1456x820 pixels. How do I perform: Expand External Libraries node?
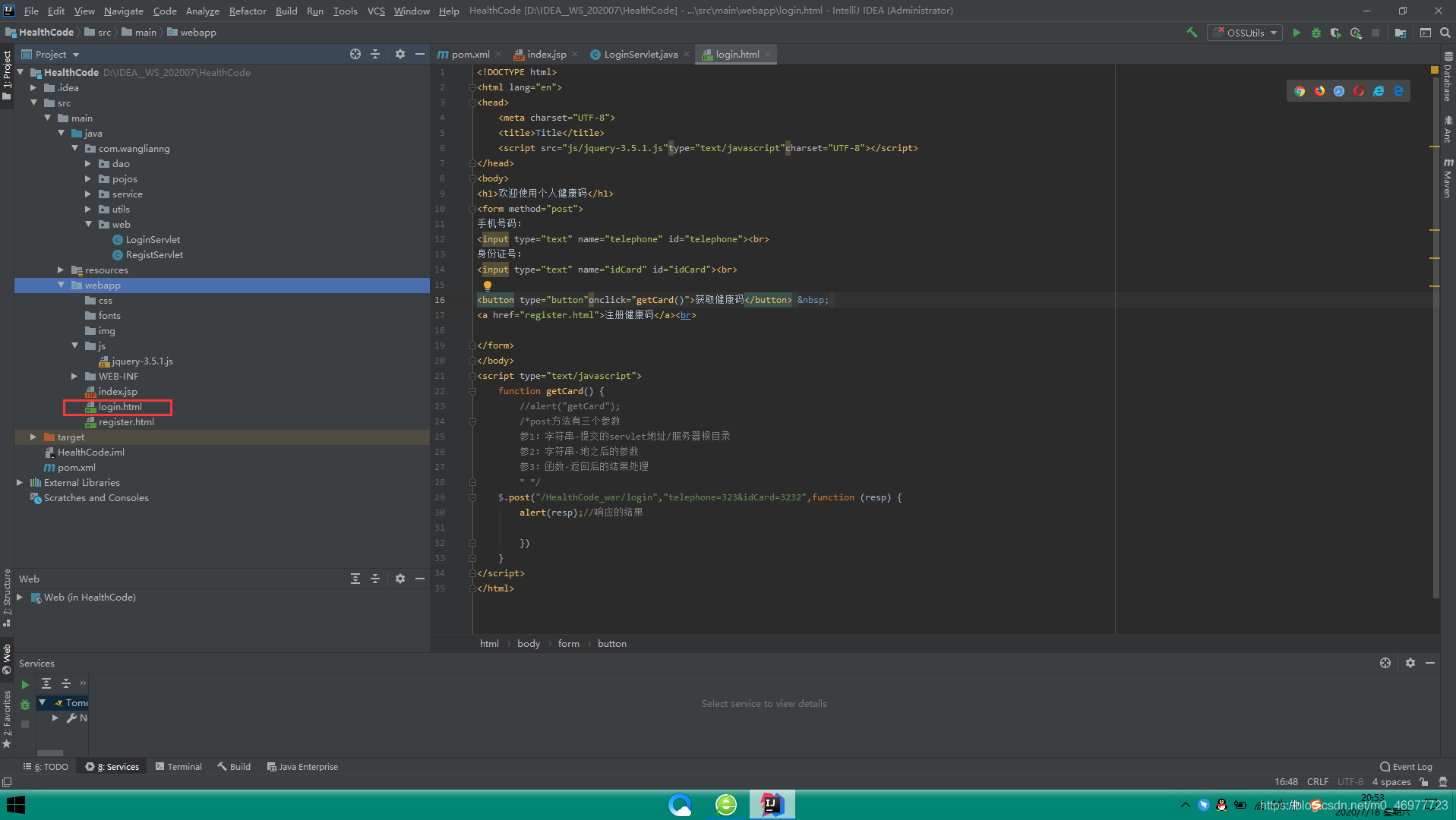[x=20, y=483]
